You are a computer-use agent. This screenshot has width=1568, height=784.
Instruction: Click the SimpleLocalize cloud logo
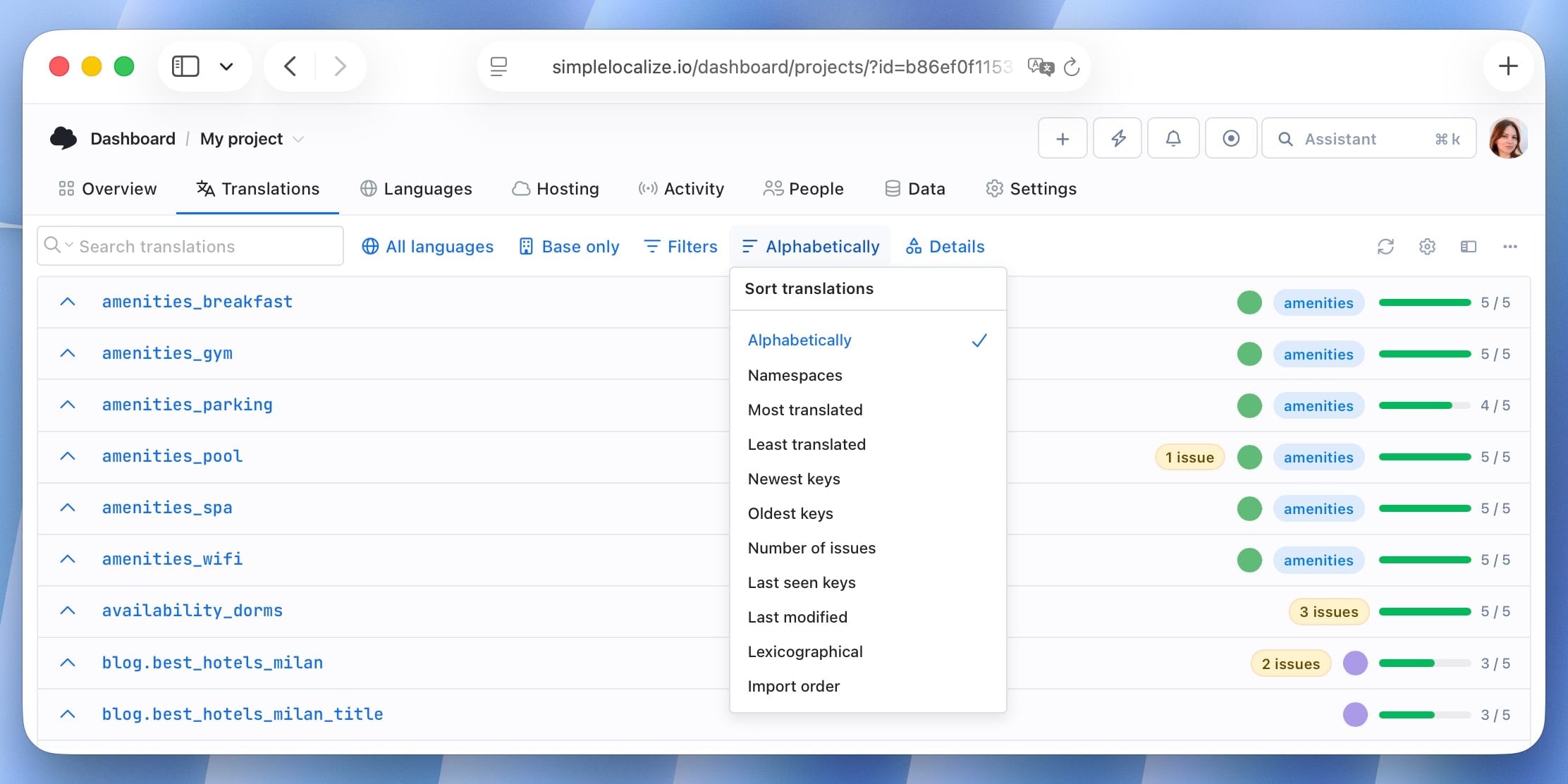pyautogui.click(x=63, y=138)
